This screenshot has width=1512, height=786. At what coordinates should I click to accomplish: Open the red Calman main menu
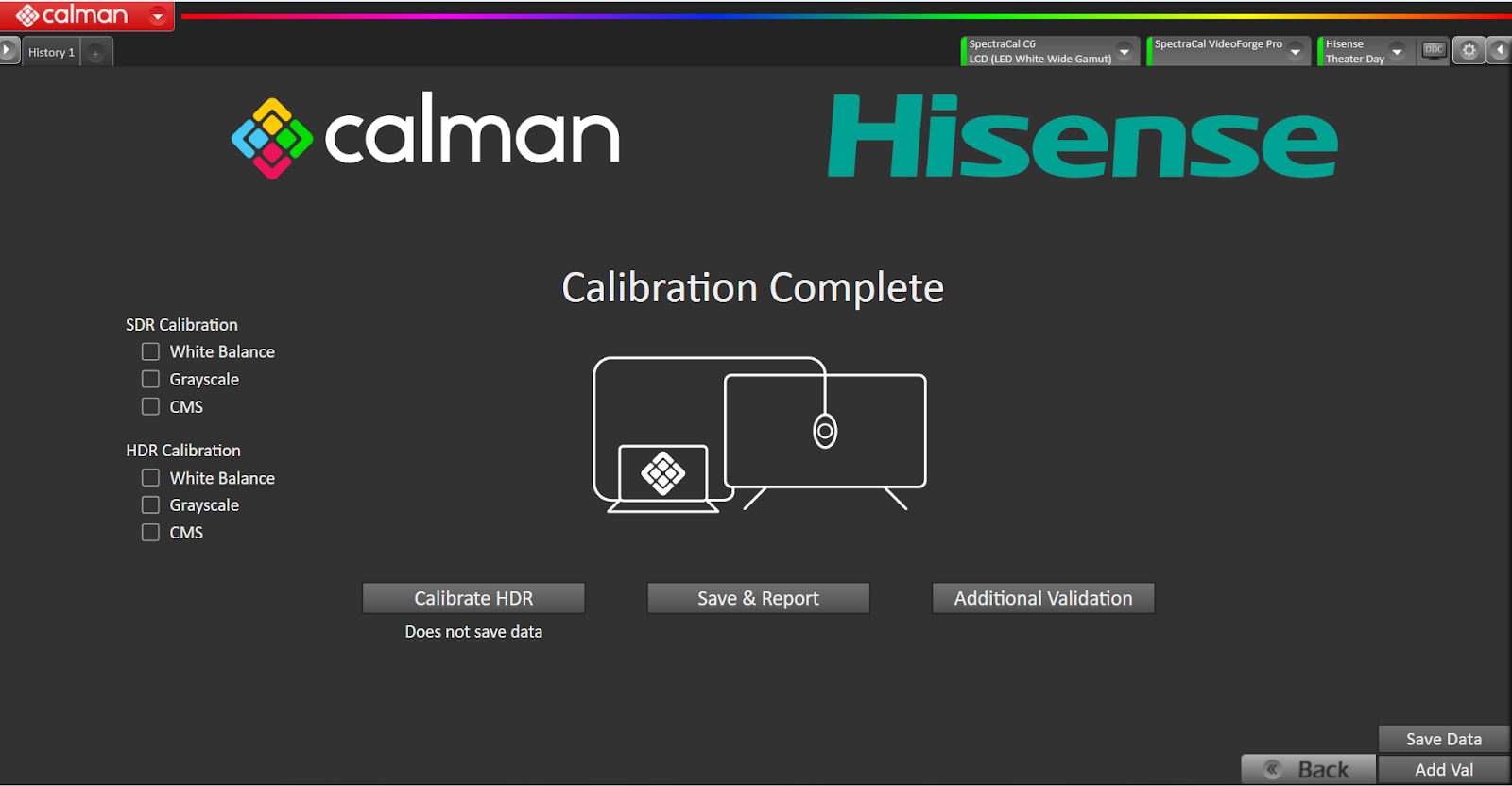click(87, 15)
